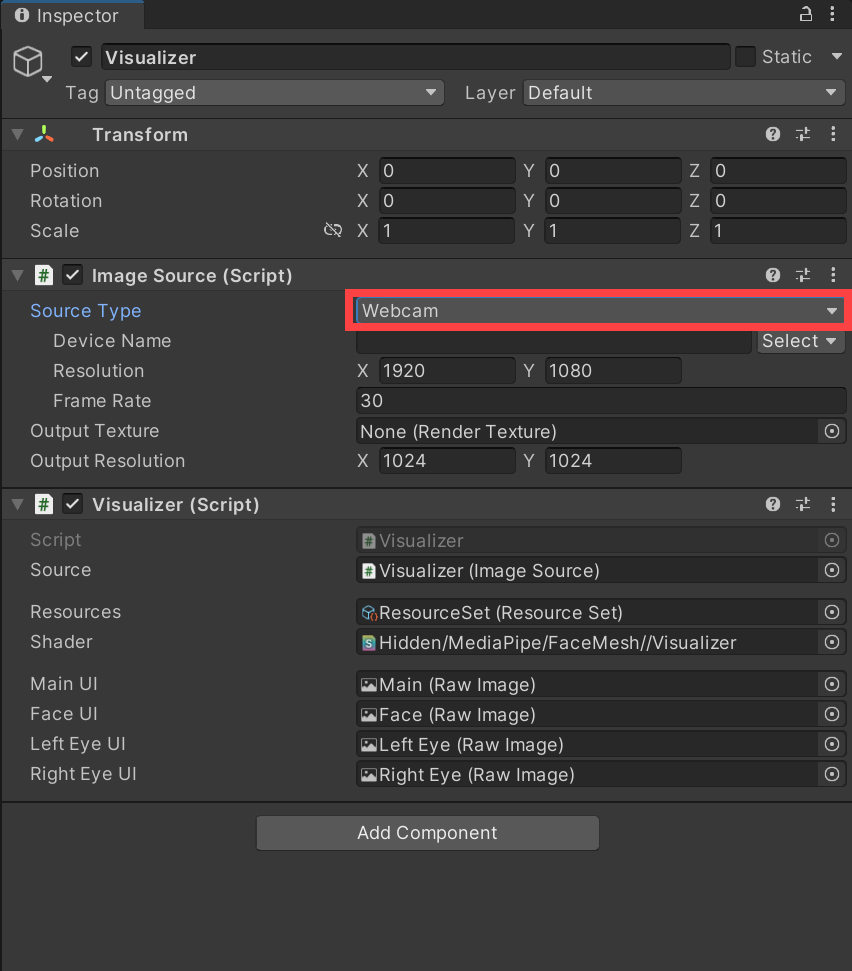Open the Device Name Select dropdown
Image resolution: width=852 pixels, height=971 pixels.
click(x=801, y=341)
